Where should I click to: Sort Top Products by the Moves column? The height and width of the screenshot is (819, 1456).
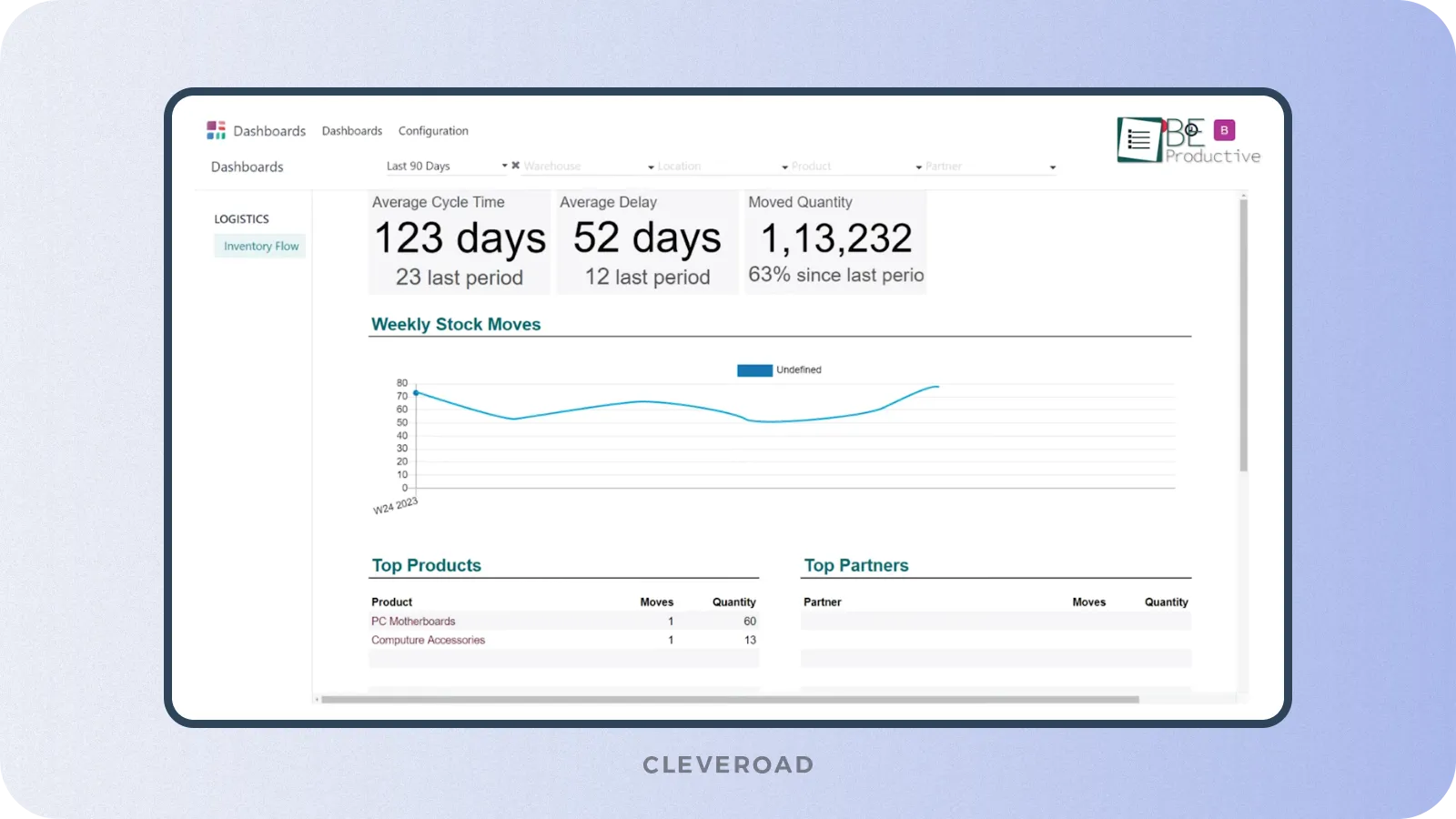(657, 602)
